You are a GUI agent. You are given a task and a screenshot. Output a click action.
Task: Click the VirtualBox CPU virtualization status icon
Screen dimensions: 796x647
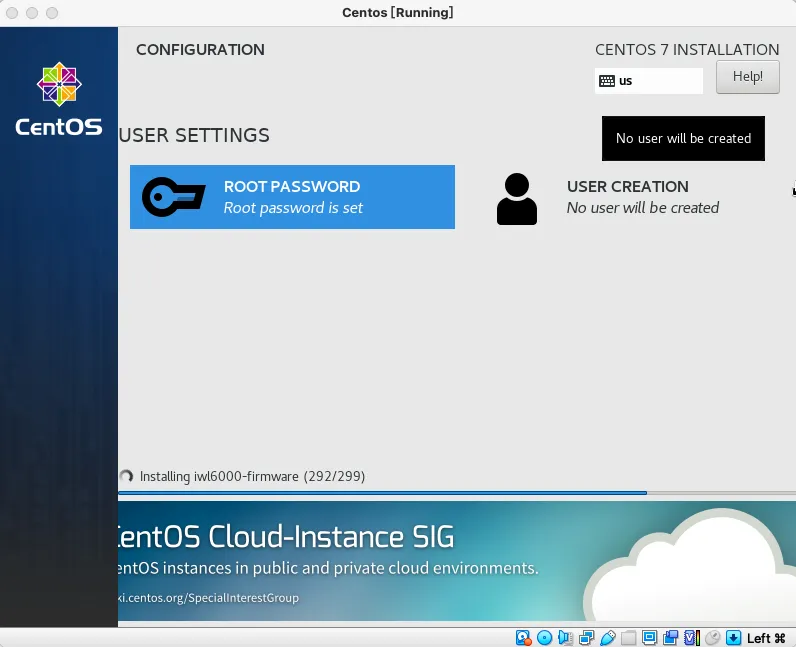(692, 637)
